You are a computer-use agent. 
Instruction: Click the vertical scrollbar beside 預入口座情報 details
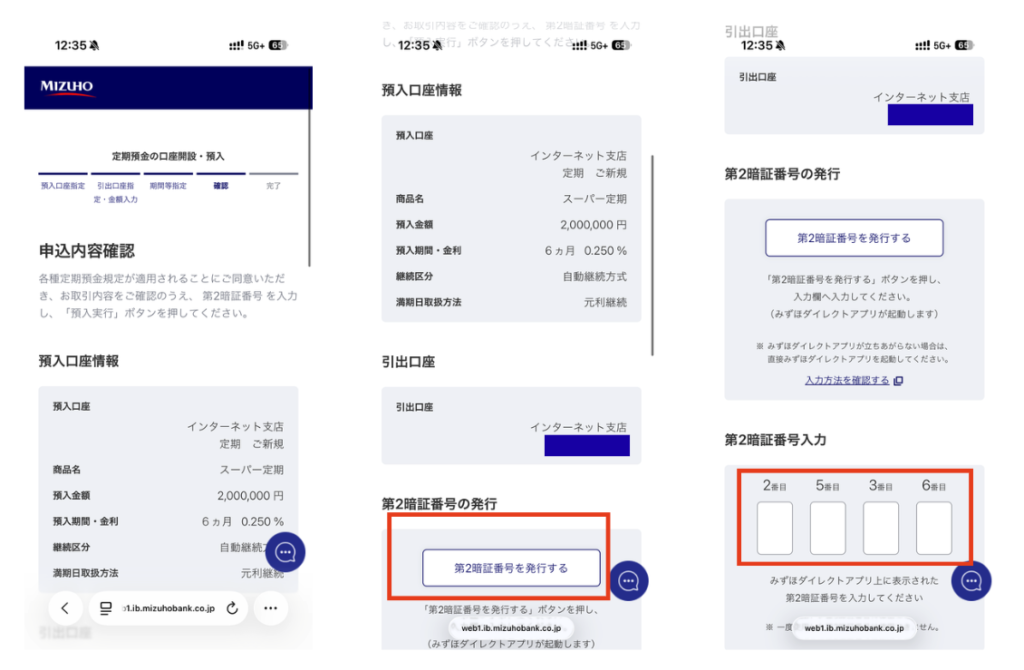(652, 255)
